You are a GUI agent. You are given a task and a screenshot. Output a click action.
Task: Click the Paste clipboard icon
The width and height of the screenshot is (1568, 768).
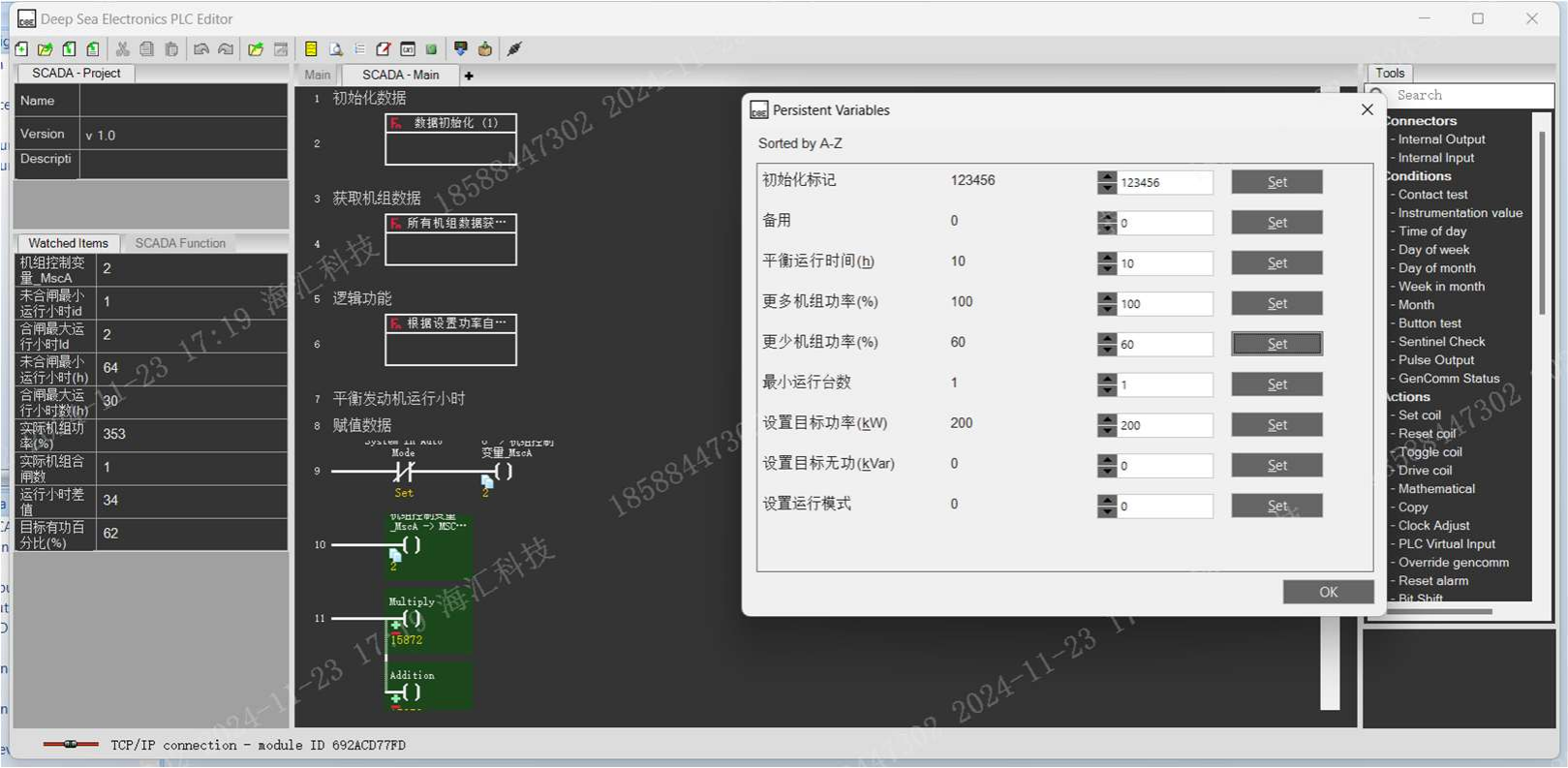click(171, 48)
